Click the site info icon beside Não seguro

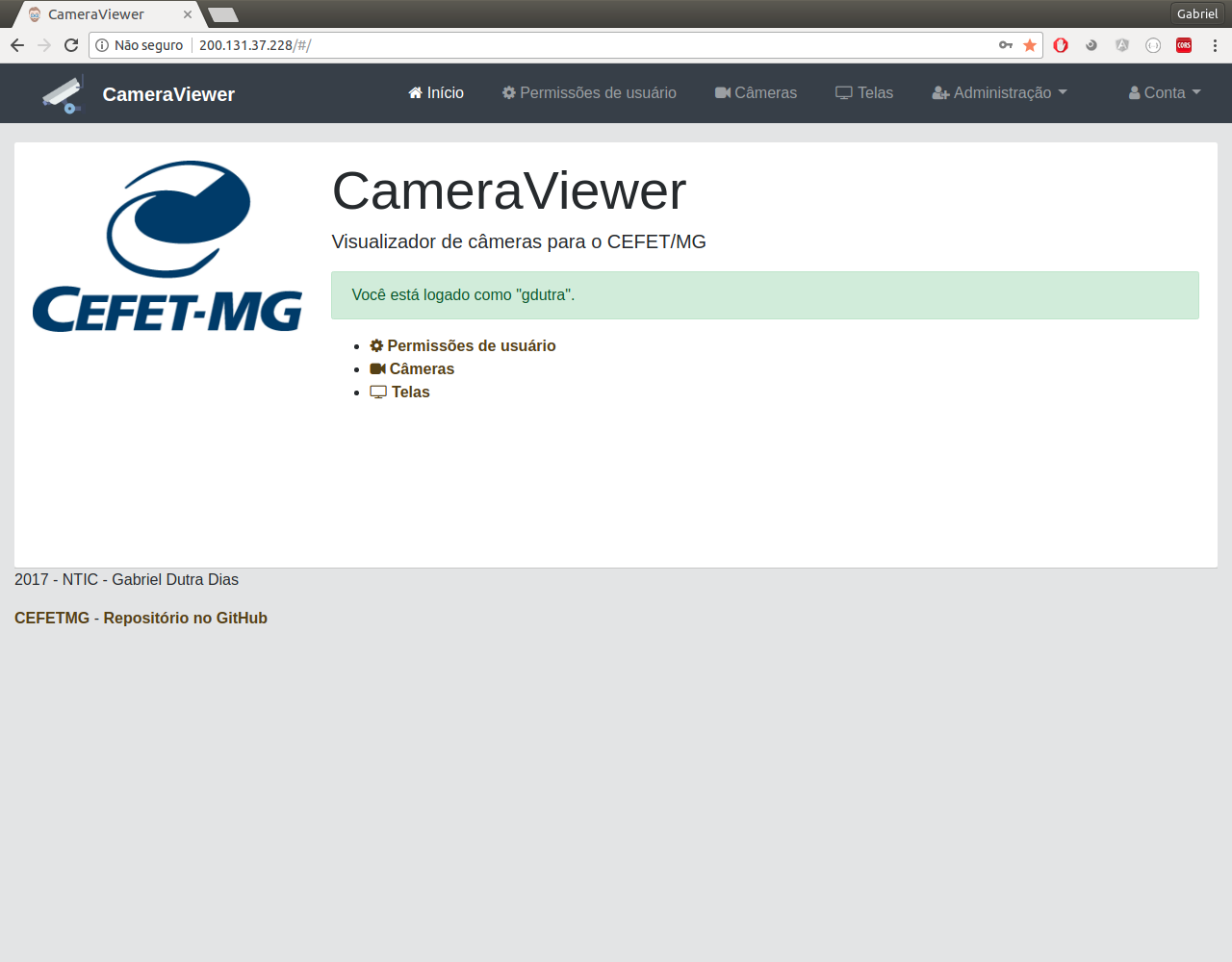[102, 45]
